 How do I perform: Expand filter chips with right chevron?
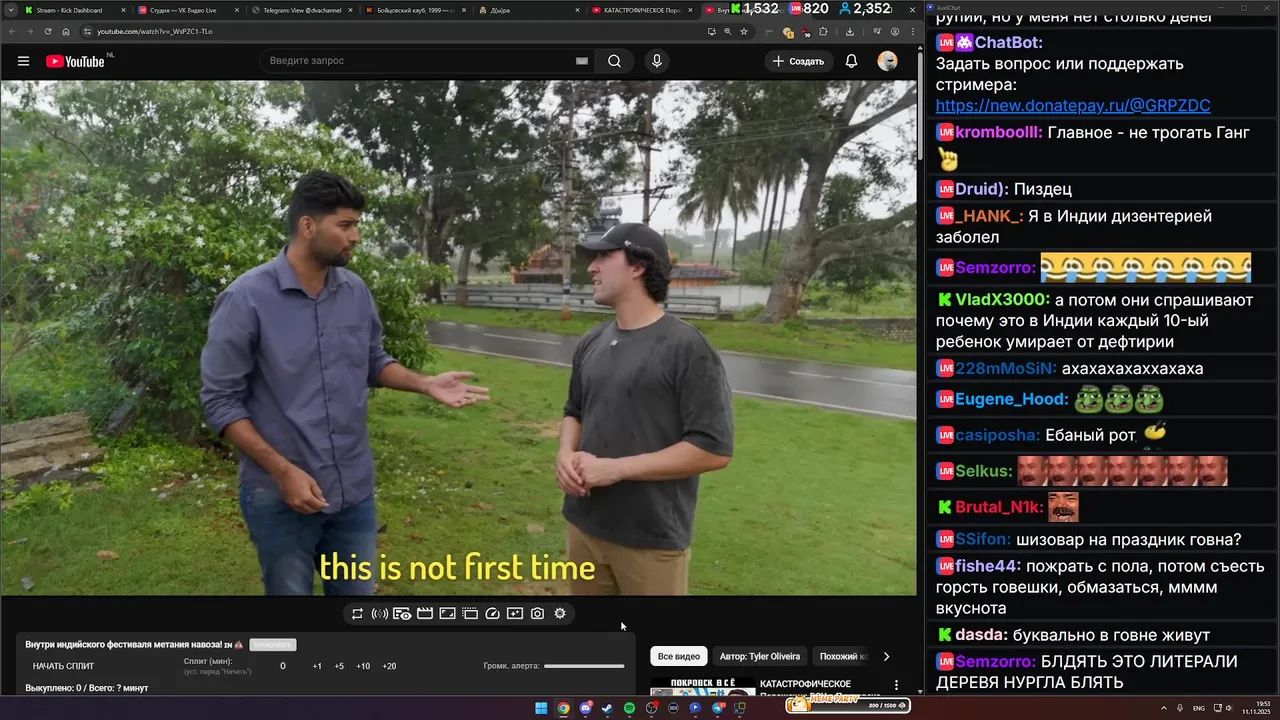(x=885, y=657)
